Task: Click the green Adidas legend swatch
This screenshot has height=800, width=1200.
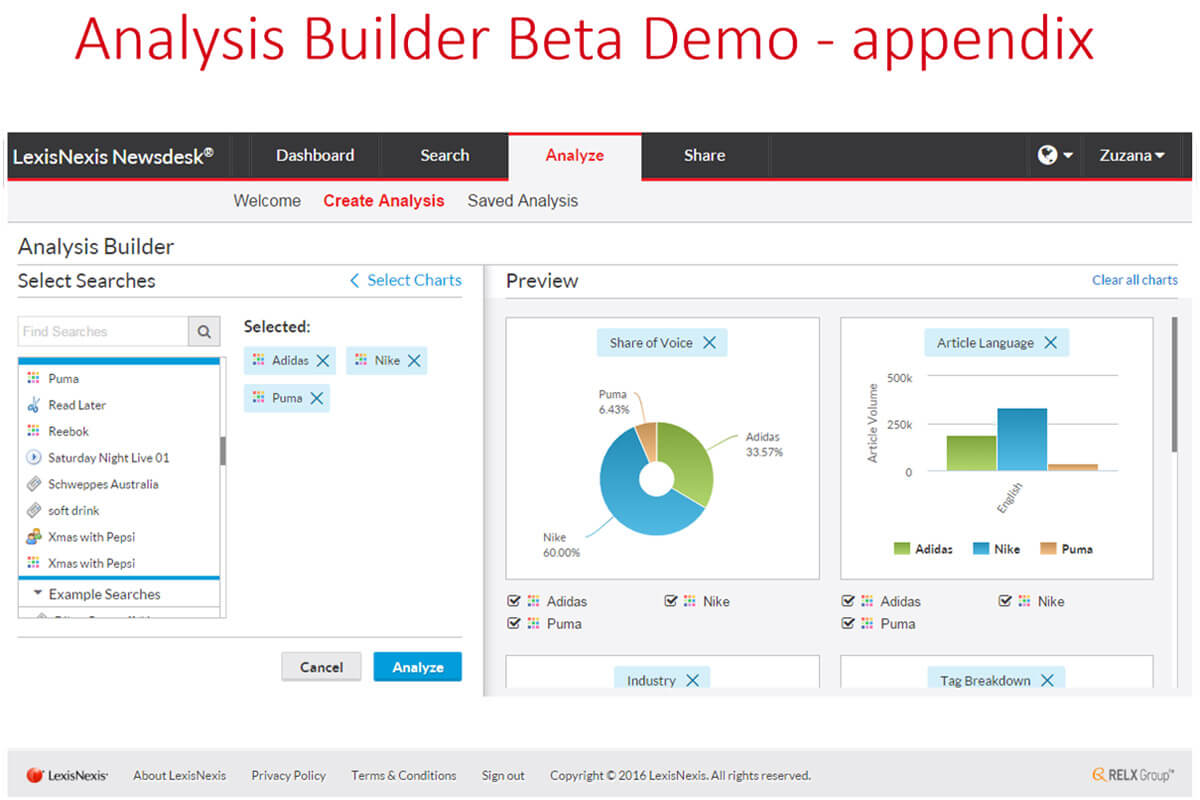Action: point(902,548)
